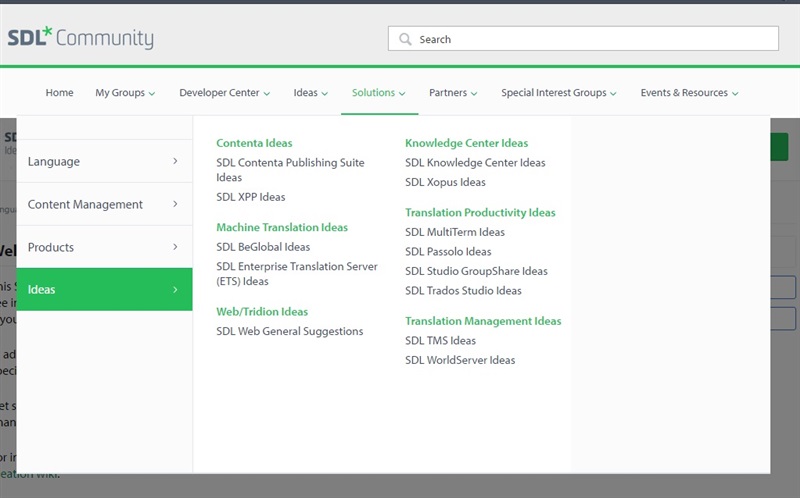800x498 pixels.
Task: Open the Translation Productivity Ideas heading
Action: 480,212
